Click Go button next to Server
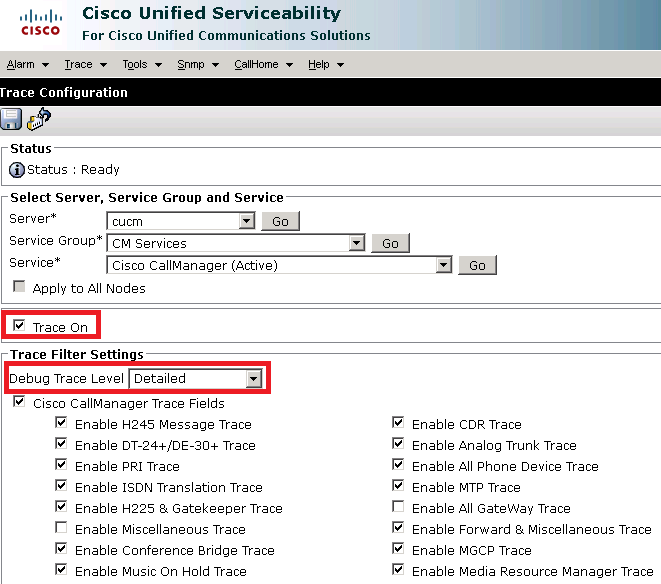661x584 pixels. (280, 221)
